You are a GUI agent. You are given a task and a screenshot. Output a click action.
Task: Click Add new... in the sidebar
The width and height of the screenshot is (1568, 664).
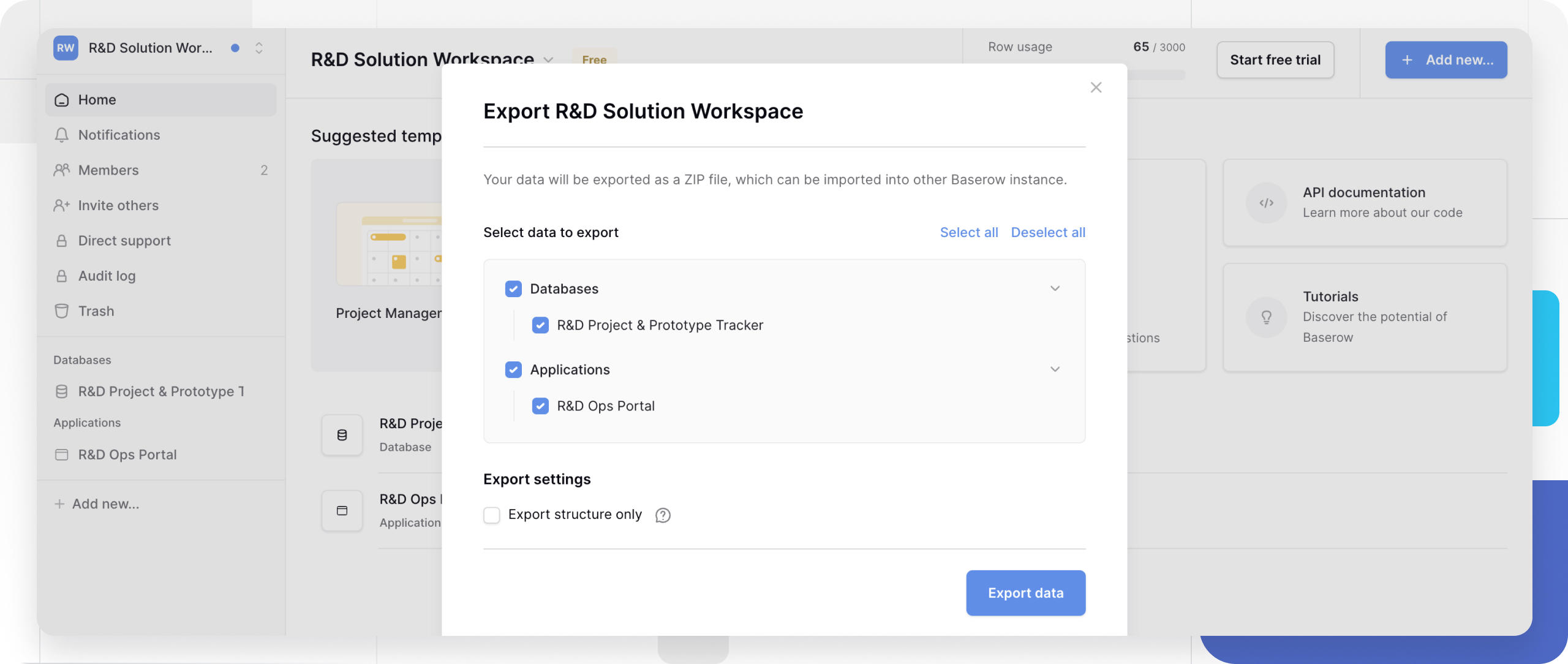tap(97, 504)
